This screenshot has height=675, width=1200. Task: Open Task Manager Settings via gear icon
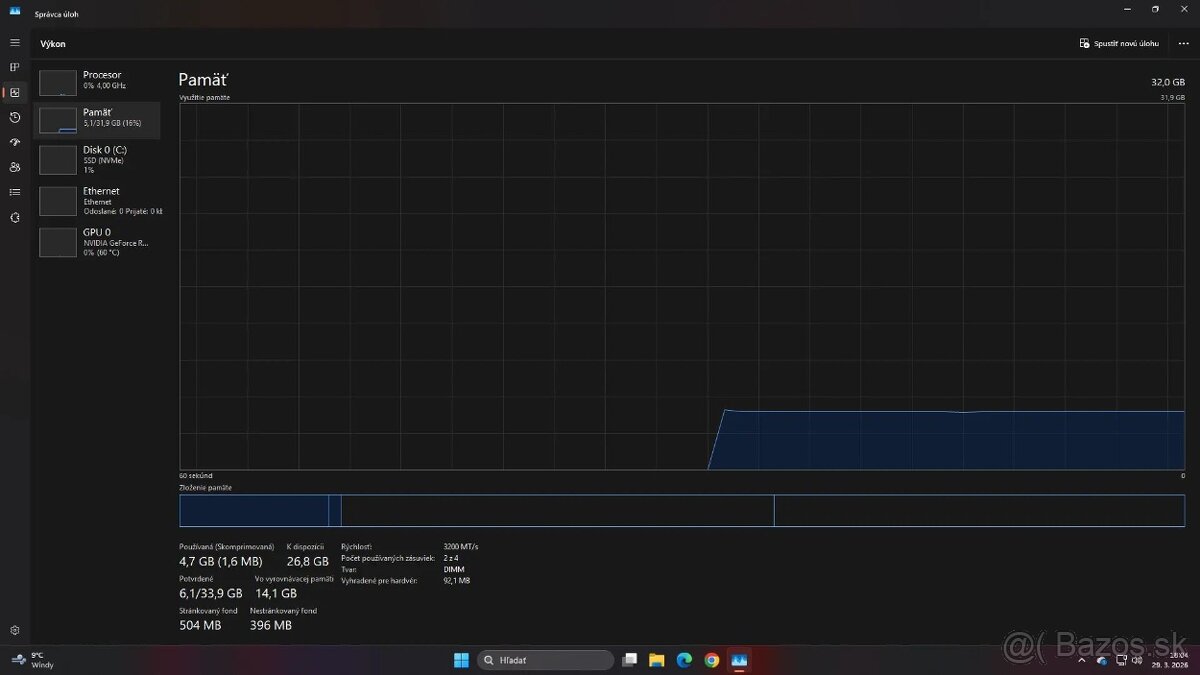tap(14, 630)
